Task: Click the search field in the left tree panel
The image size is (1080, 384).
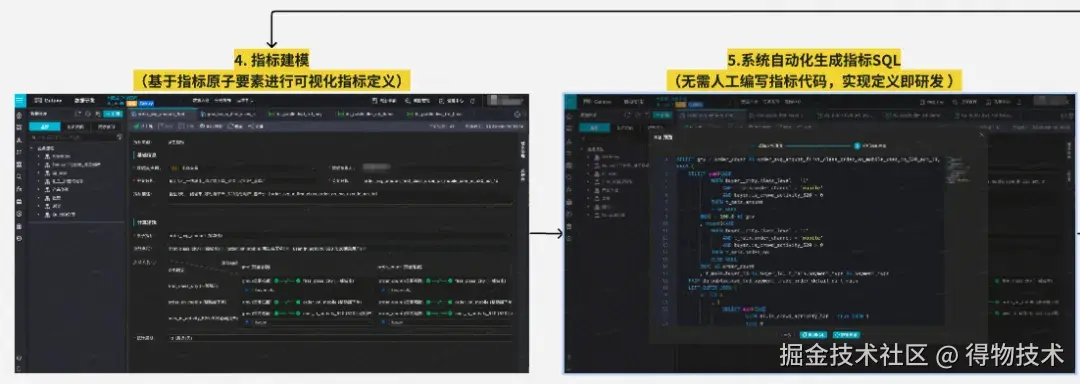Action: pyautogui.click(x=72, y=138)
